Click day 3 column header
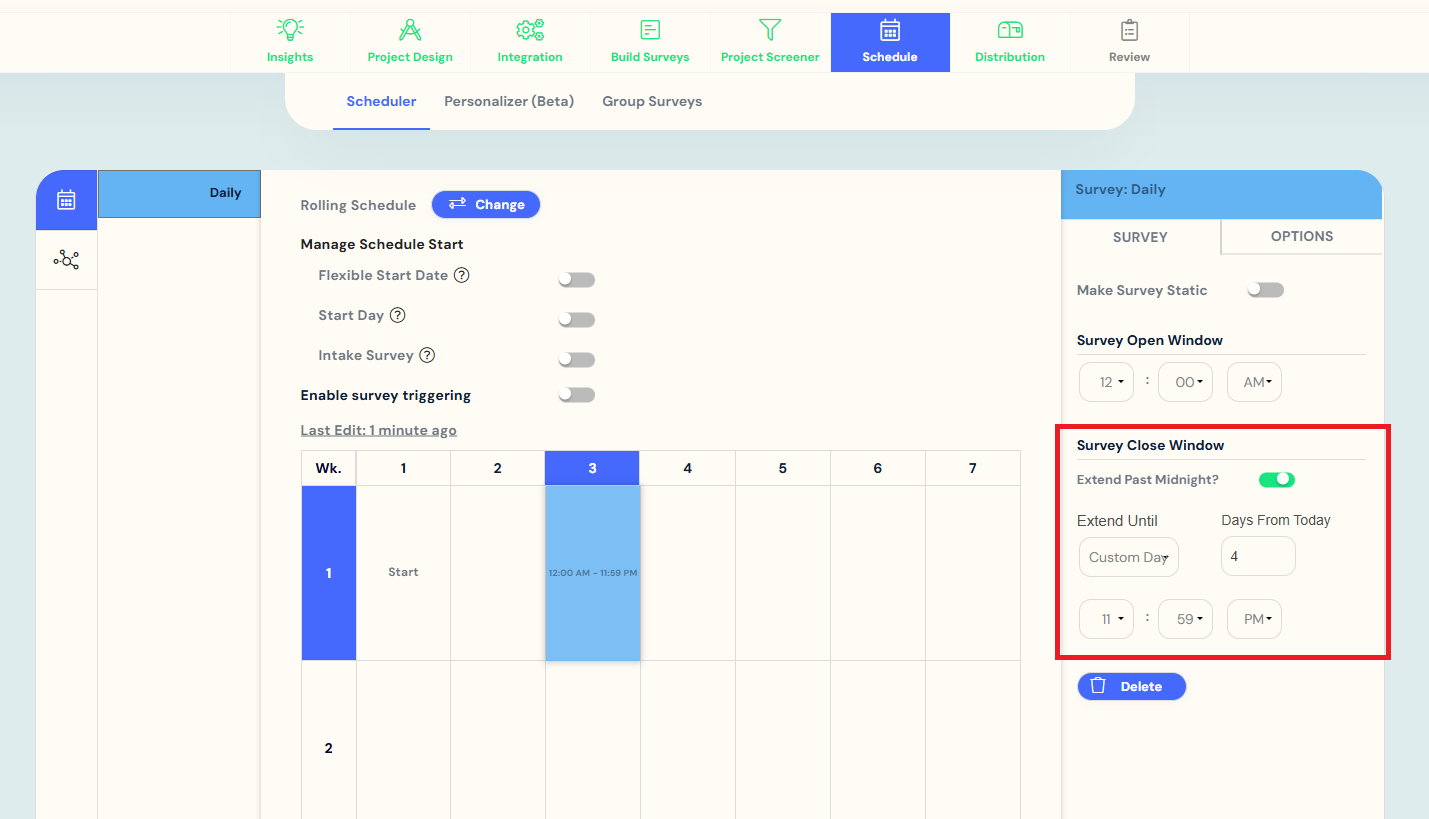 click(x=592, y=468)
